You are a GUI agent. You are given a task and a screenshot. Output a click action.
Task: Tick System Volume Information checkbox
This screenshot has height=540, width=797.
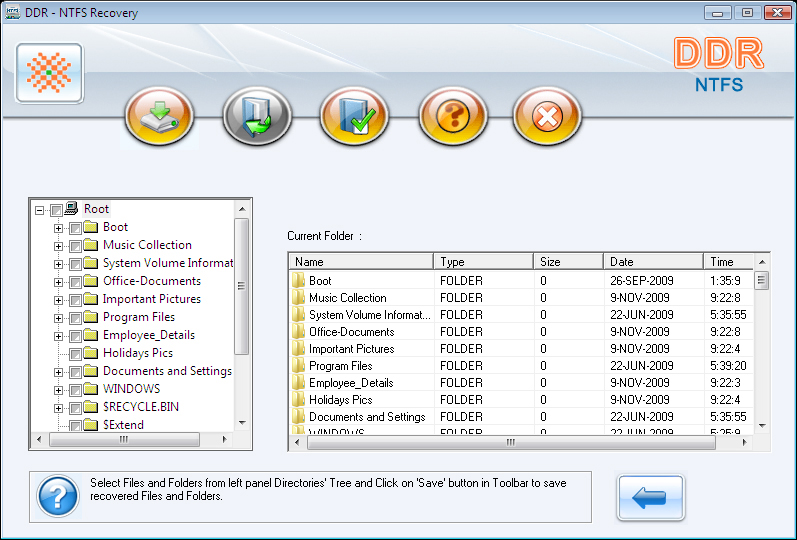[75, 264]
